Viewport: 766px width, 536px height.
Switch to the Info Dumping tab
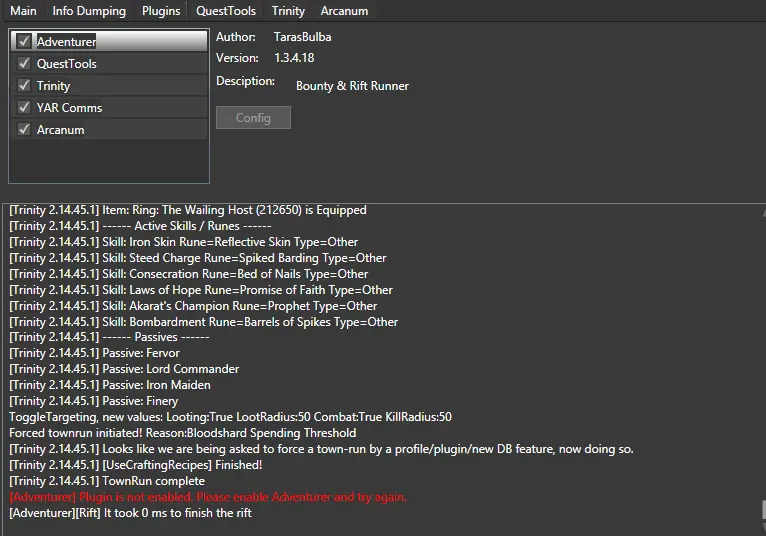89,11
